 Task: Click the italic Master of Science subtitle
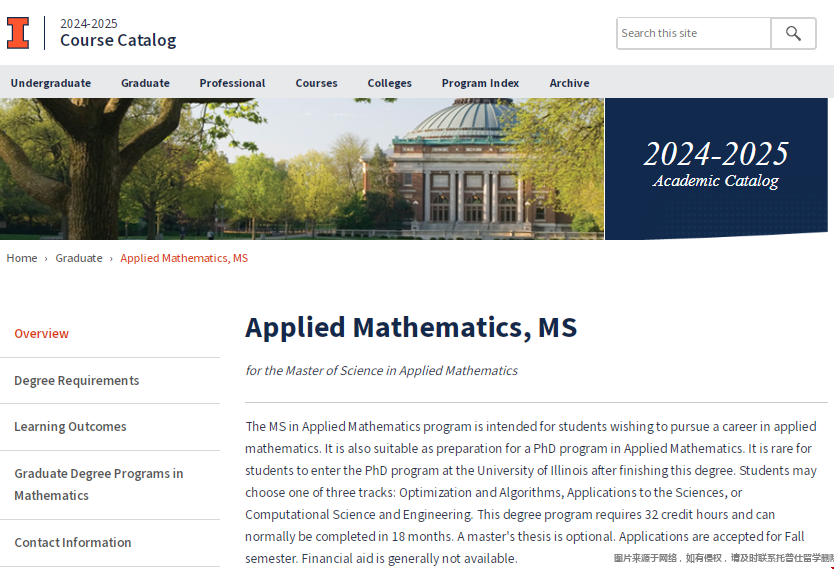click(x=381, y=371)
